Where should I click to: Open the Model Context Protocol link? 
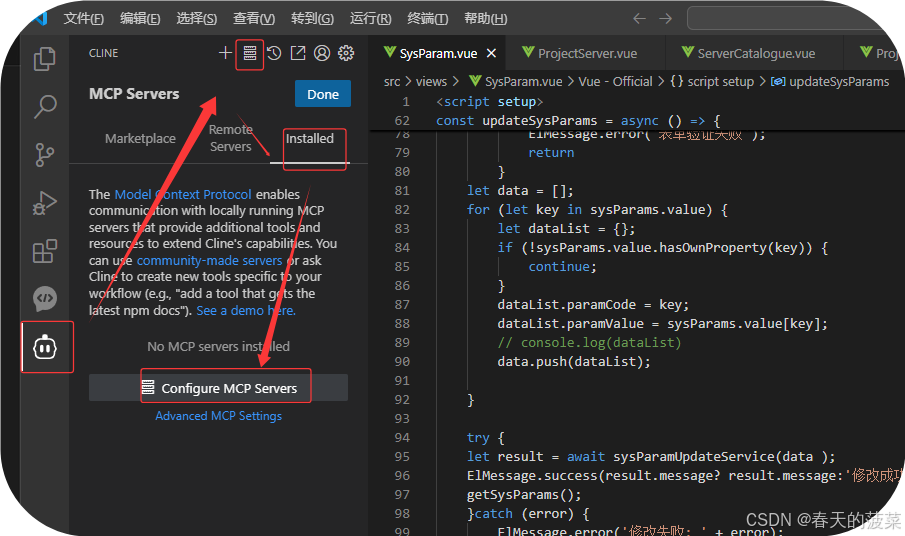coord(183,194)
